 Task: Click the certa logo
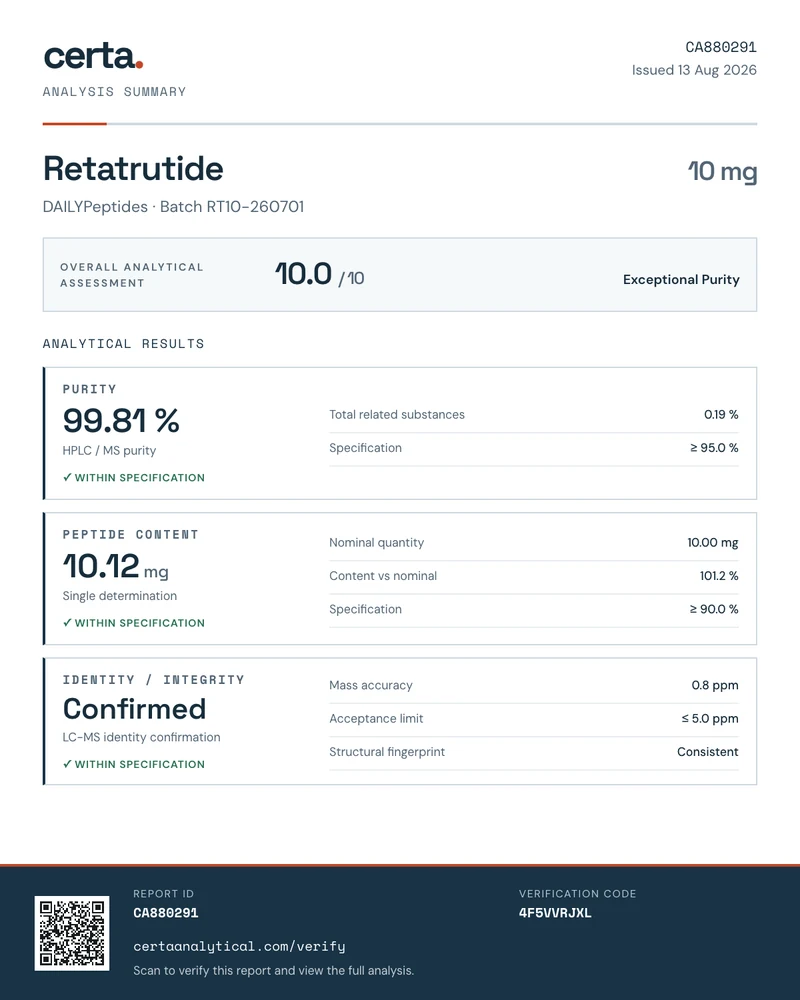point(93,57)
